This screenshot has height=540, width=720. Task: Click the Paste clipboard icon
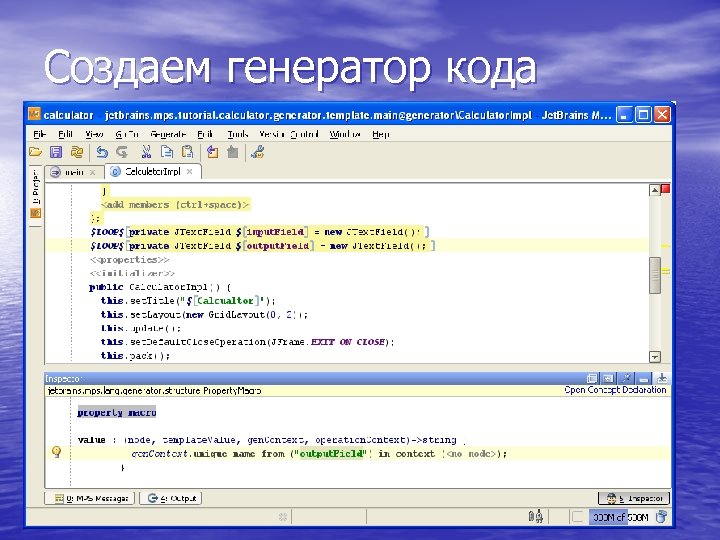(x=187, y=152)
